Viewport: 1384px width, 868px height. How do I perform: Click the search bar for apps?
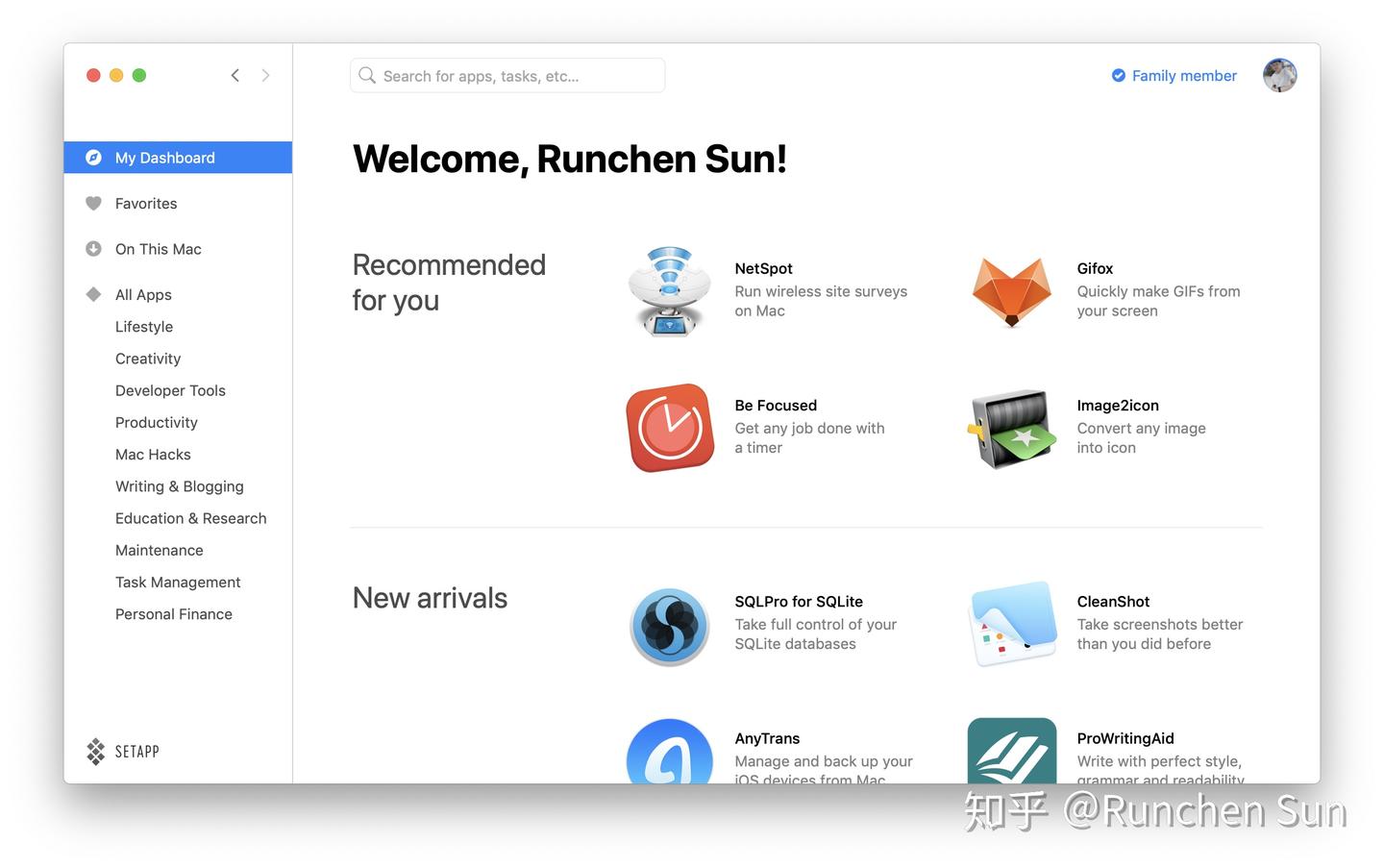507,75
